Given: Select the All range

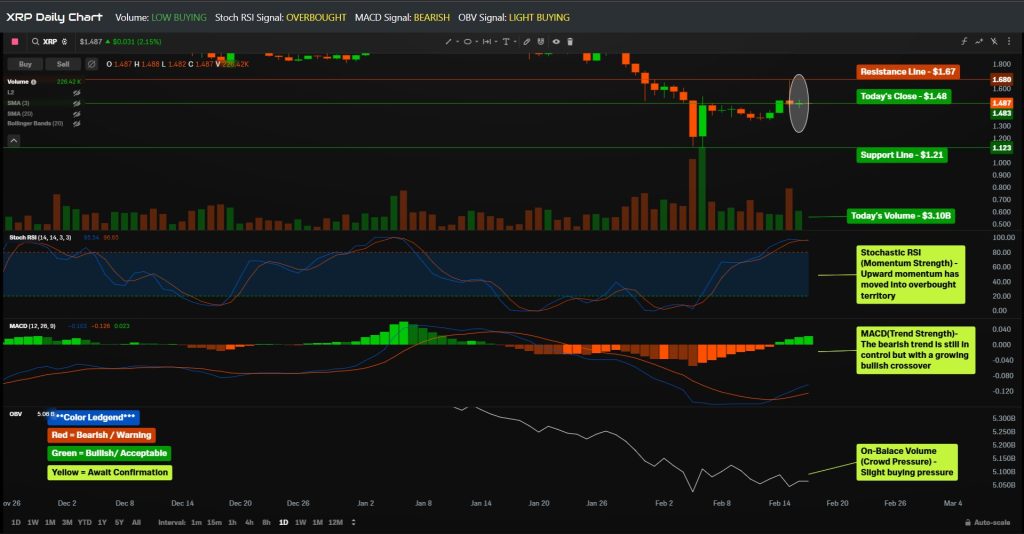Looking at the screenshot, I should (x=136, y=522).
